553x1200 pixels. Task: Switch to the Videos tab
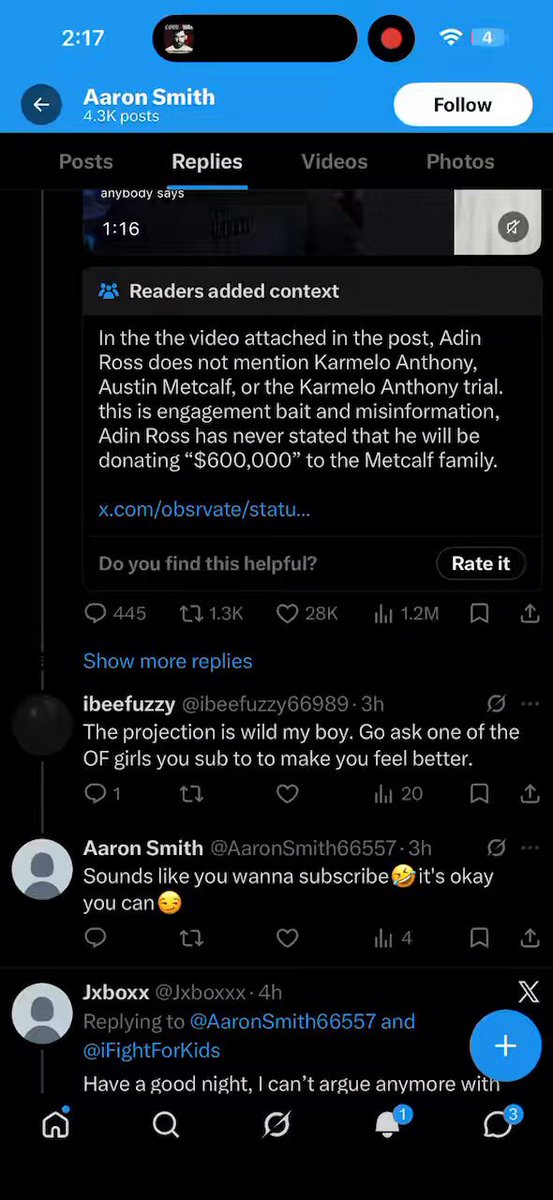click(334, 161)
